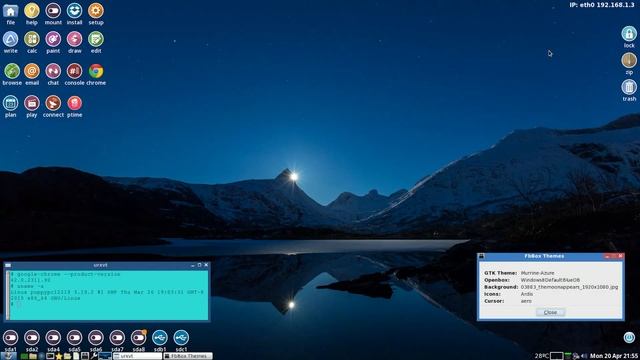Click the yellow star taskbar launcher
The height and width of the screenshot is (360, 640).
pyautogui.click(x=58, y=356)
